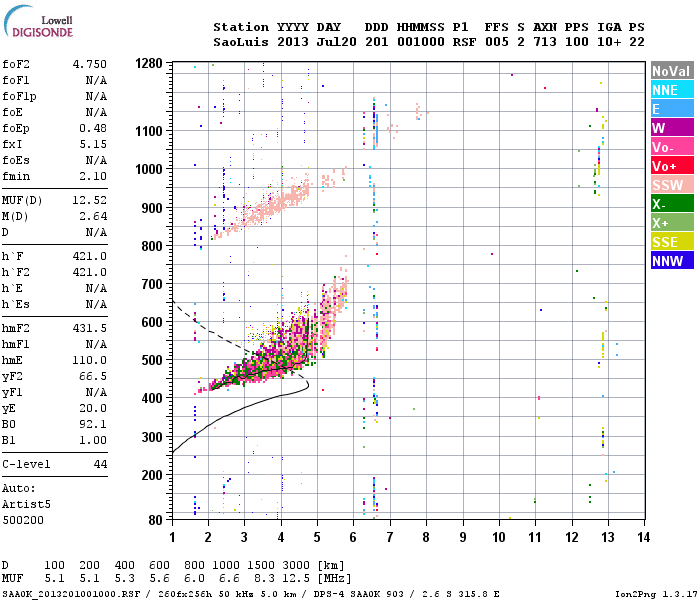Click the 80 km y-axis label
Screen dimensions: 700x600
155,520
